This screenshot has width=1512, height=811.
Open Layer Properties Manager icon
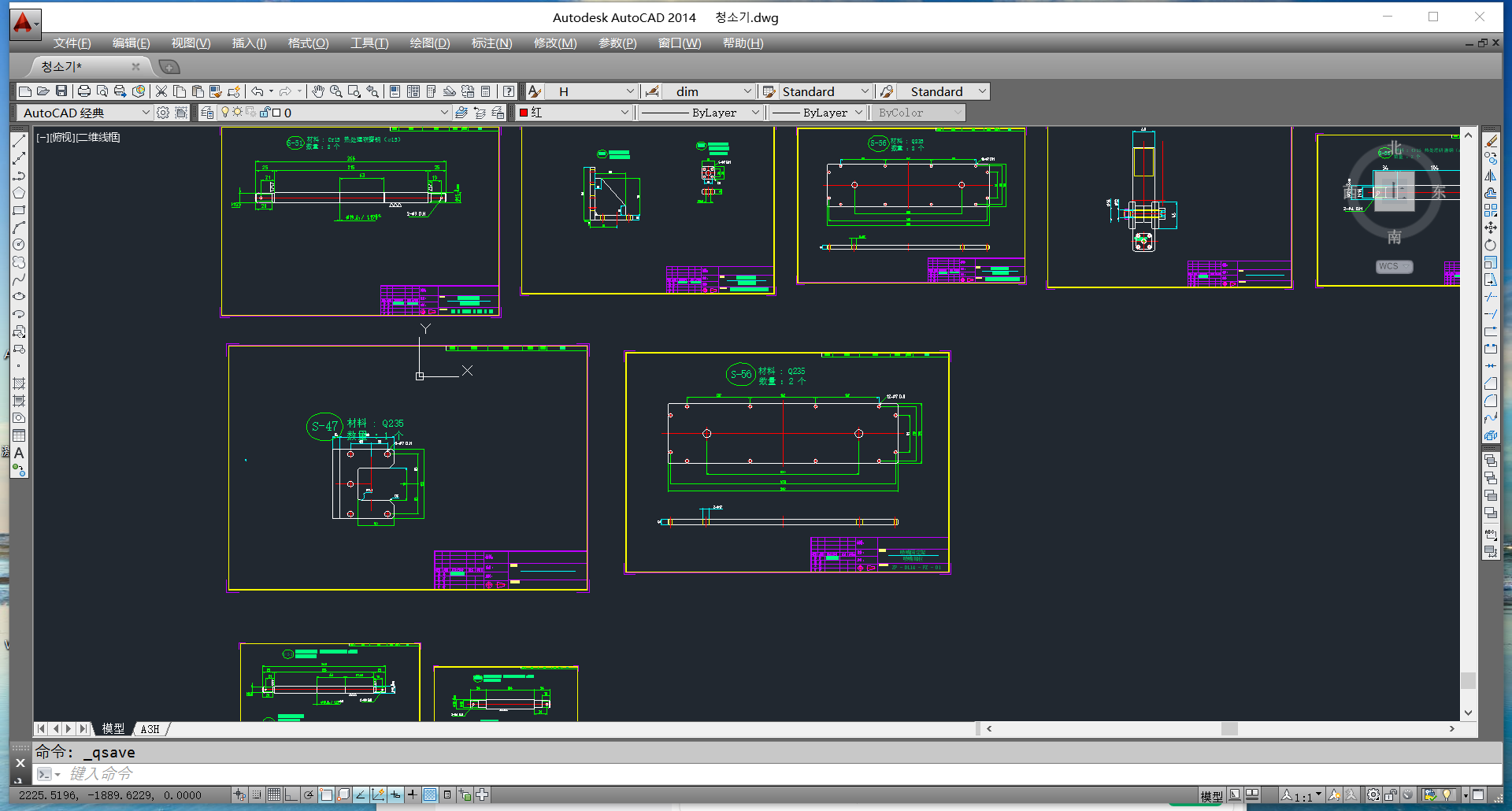click(207, 113)
